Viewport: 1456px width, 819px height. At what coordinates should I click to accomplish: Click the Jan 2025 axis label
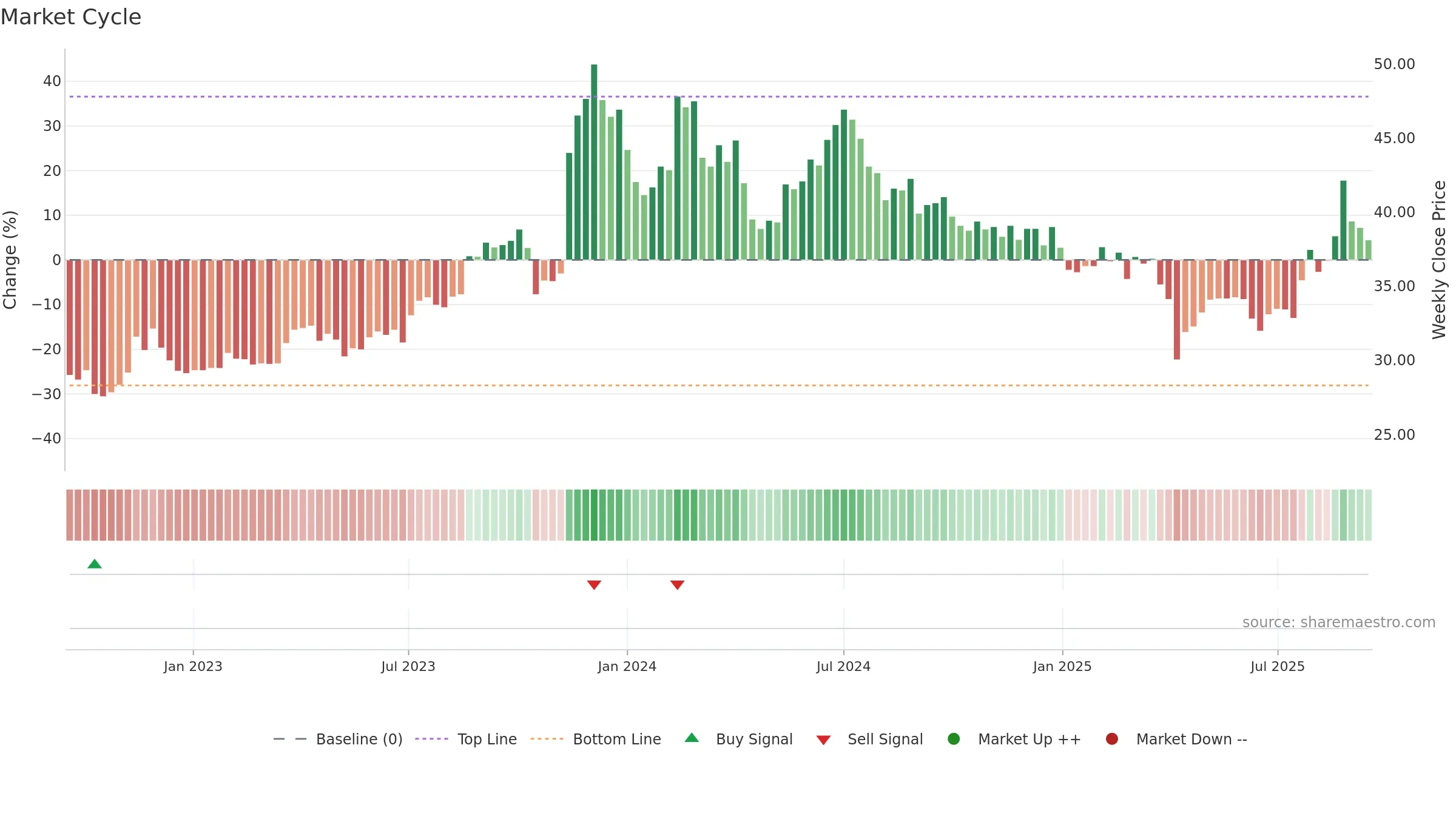point(1062,667)
